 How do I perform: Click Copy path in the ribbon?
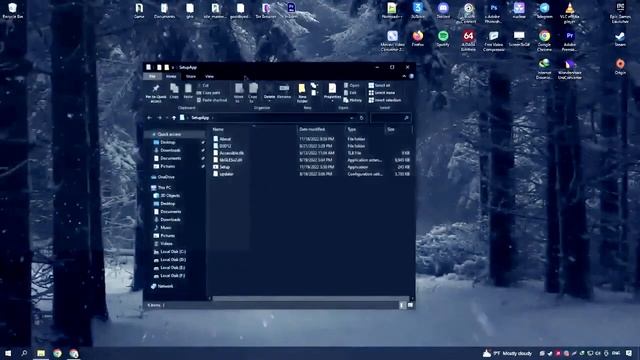coord(209,93)
